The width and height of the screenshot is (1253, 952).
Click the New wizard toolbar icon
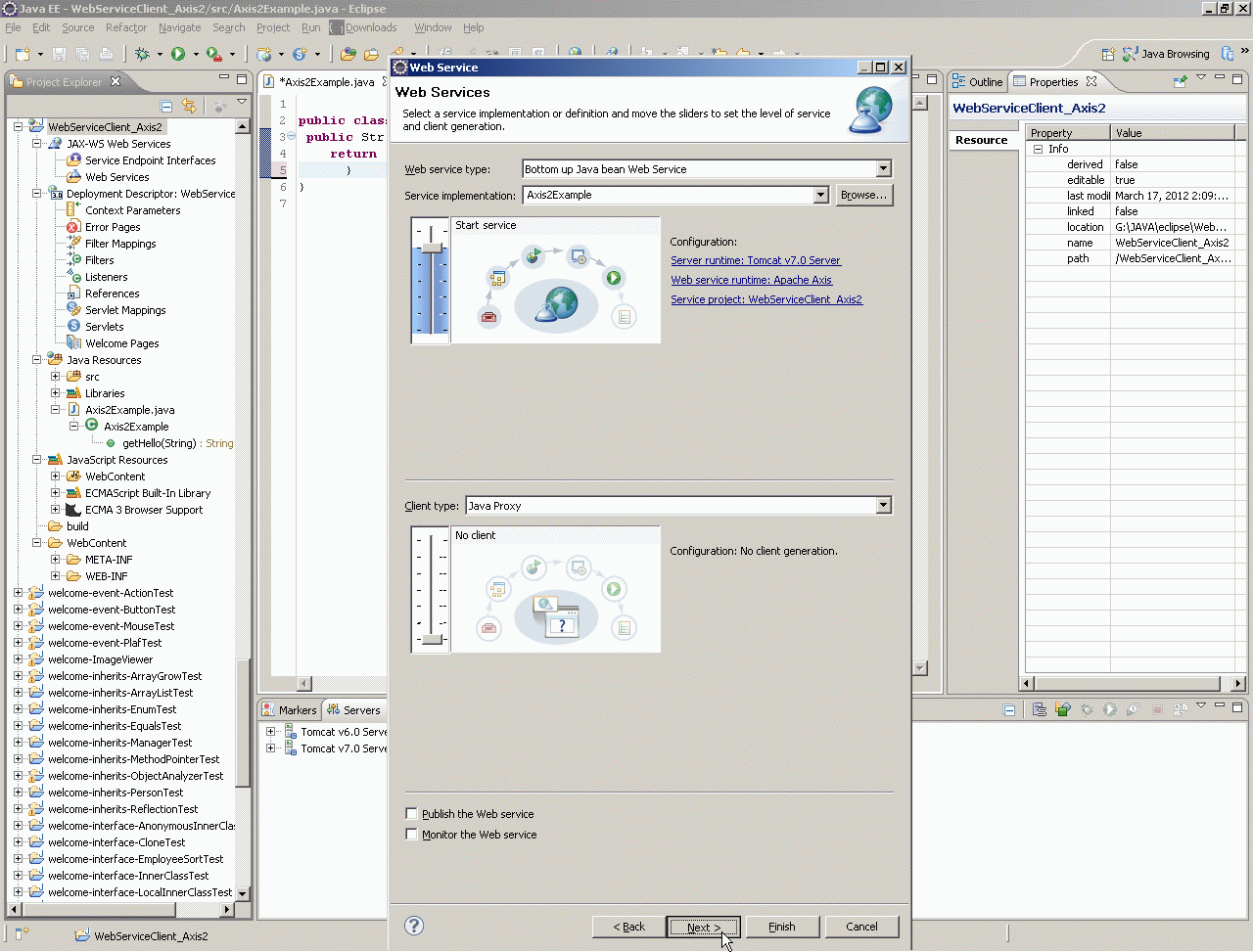coord(23,54)
